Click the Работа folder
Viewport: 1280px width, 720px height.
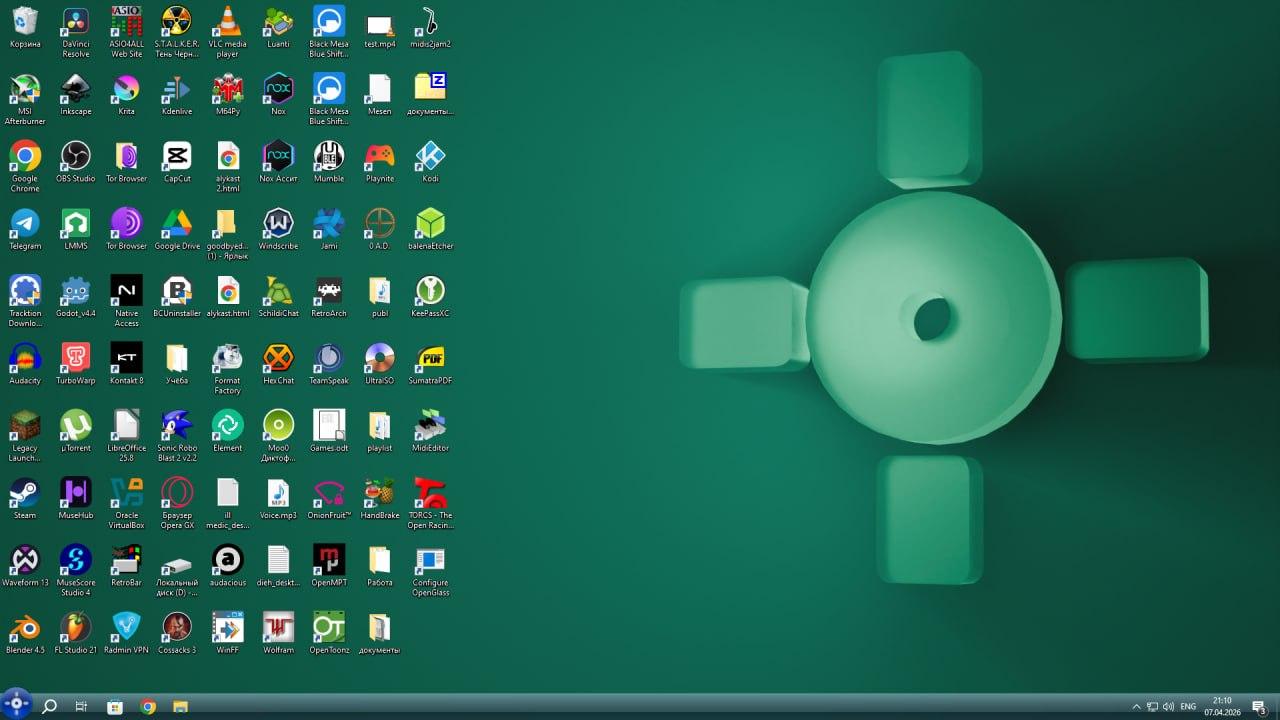pos(379,565)
